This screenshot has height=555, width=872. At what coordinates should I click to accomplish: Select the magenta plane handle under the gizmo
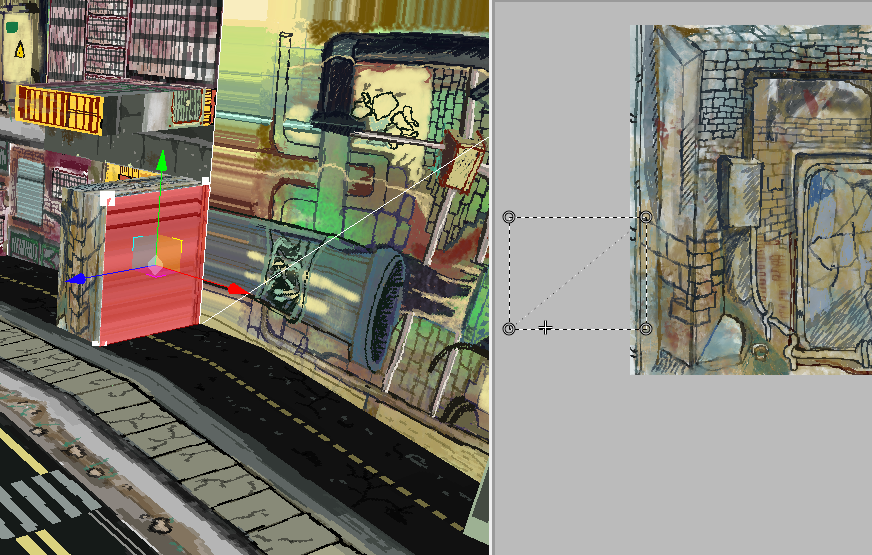154,272
